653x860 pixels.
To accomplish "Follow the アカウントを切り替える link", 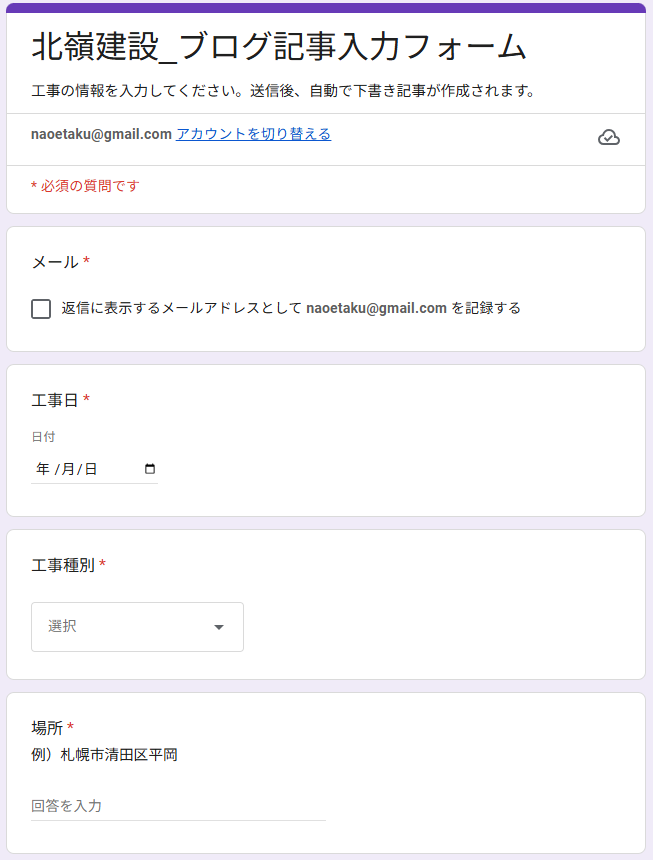I will 253,134.
